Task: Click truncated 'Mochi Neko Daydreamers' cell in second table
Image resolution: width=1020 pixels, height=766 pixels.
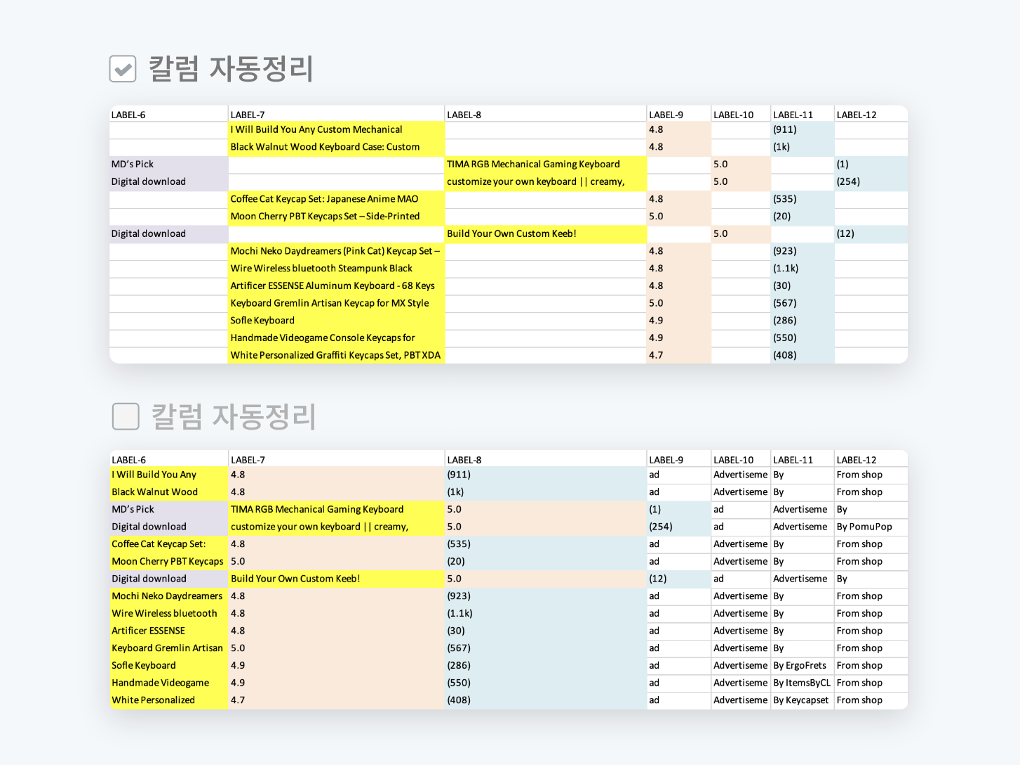Action: pyautogui.click(x=169, y=596)
